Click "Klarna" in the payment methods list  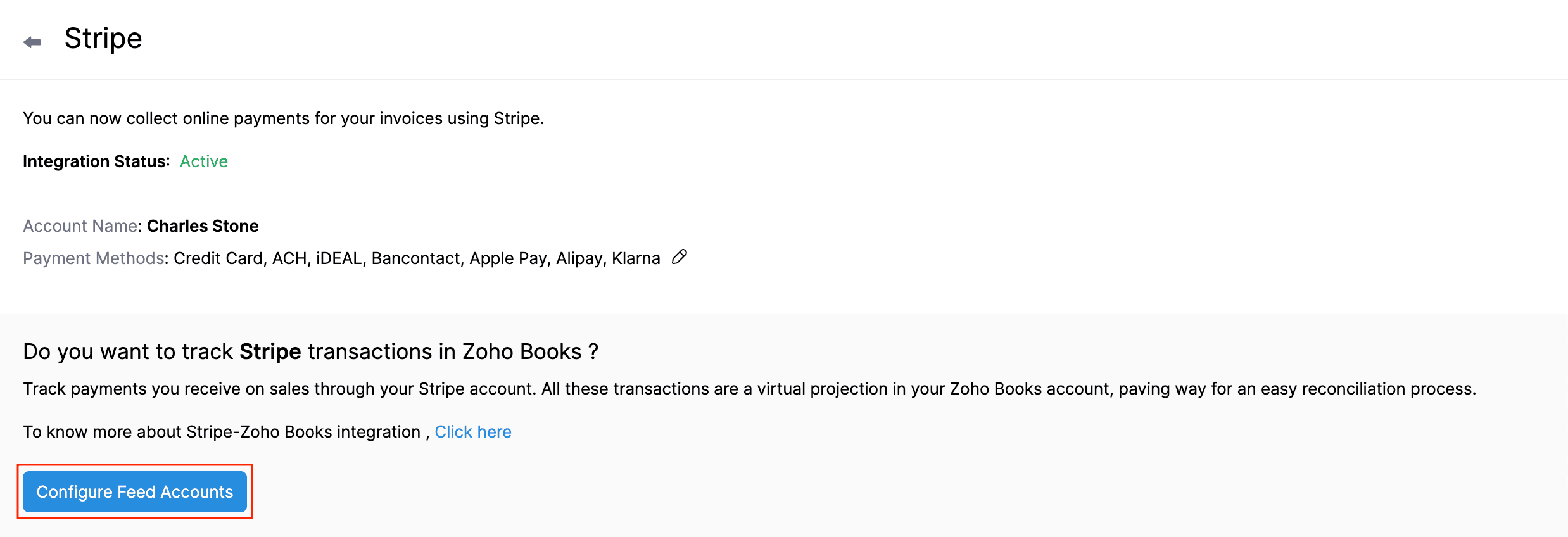[636, 258]
